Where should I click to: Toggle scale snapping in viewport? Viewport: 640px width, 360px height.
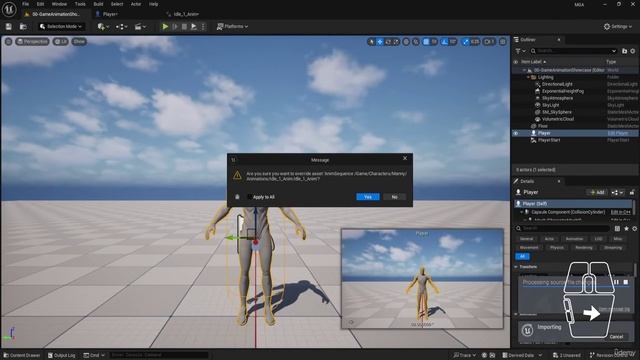pos(466,42)
